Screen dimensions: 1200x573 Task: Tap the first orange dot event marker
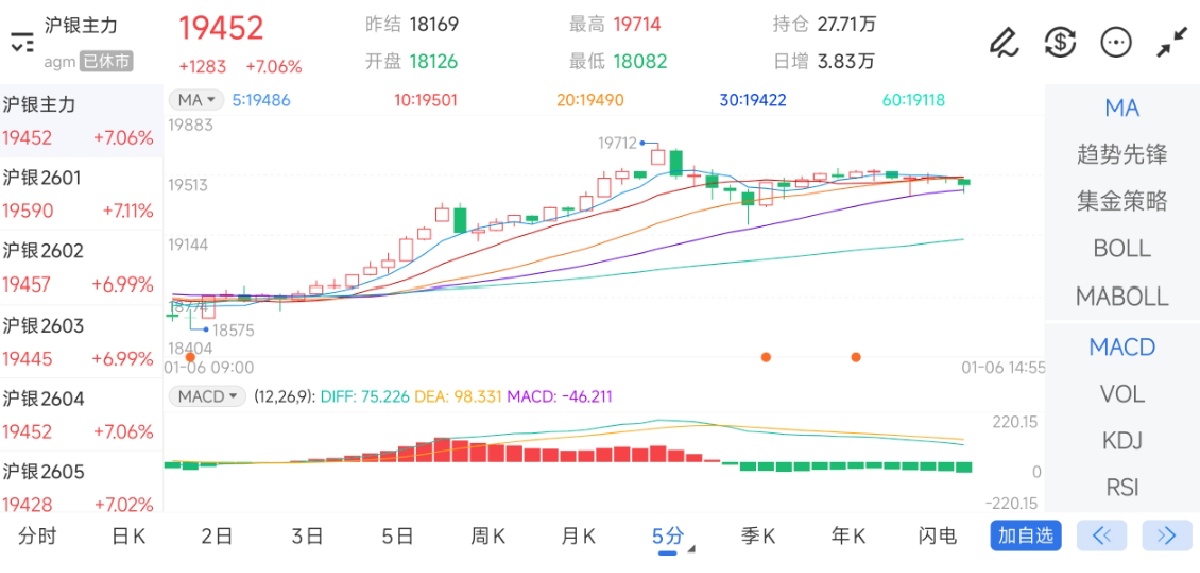pyautogui.click(x=190, y=356)
